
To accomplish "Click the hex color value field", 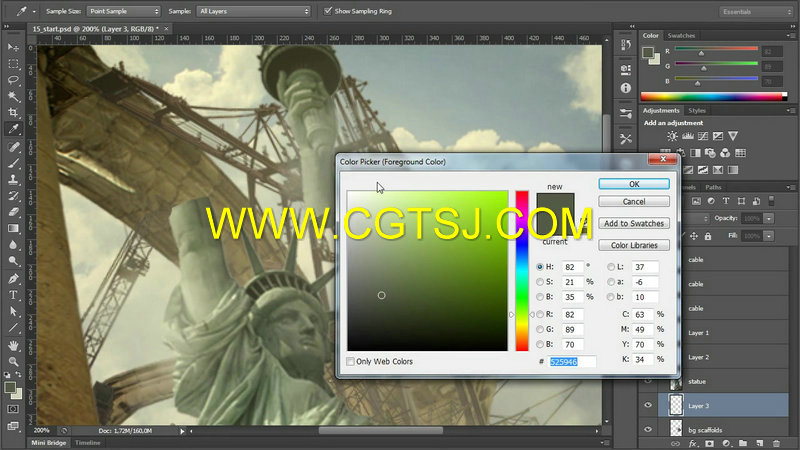I will coord(572,362).
